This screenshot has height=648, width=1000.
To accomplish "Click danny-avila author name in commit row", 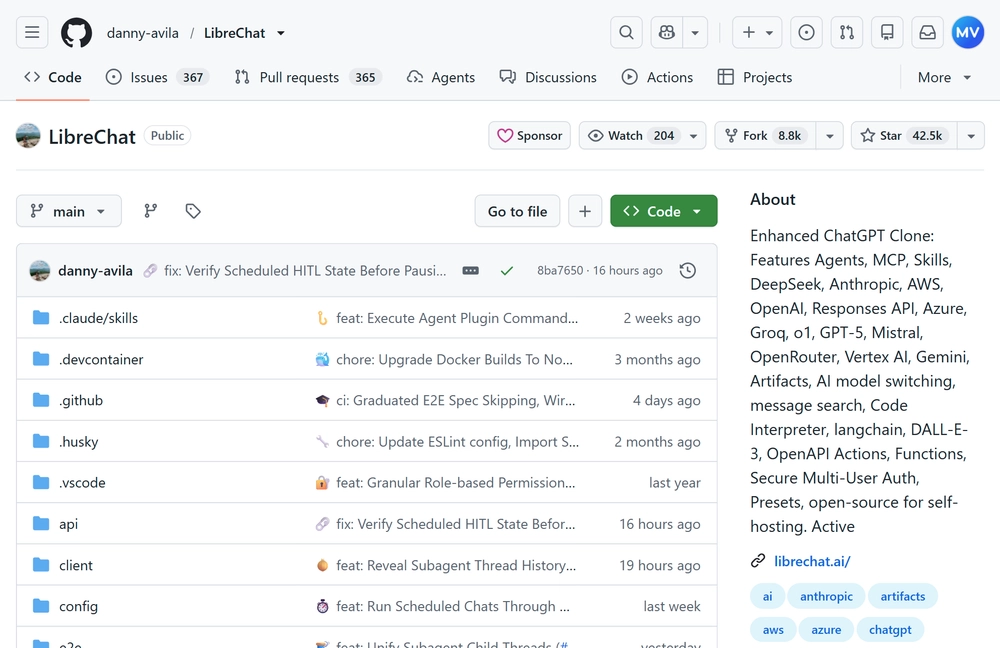I will (x=95, y=270).
